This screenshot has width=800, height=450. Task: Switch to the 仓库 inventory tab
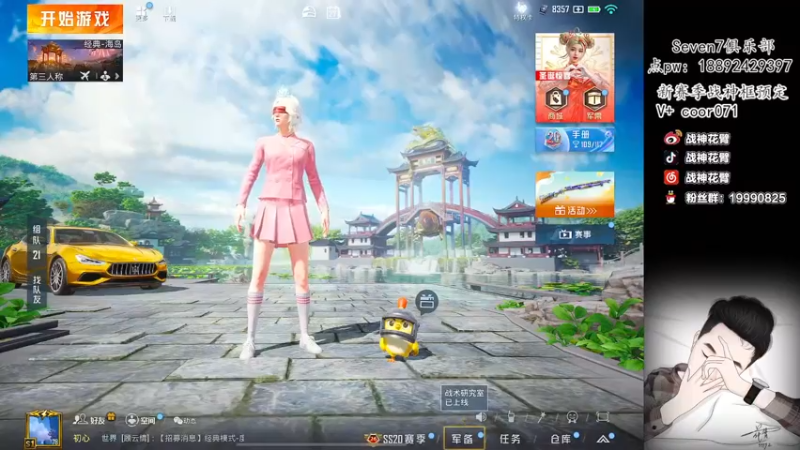(x=561, y=438)
